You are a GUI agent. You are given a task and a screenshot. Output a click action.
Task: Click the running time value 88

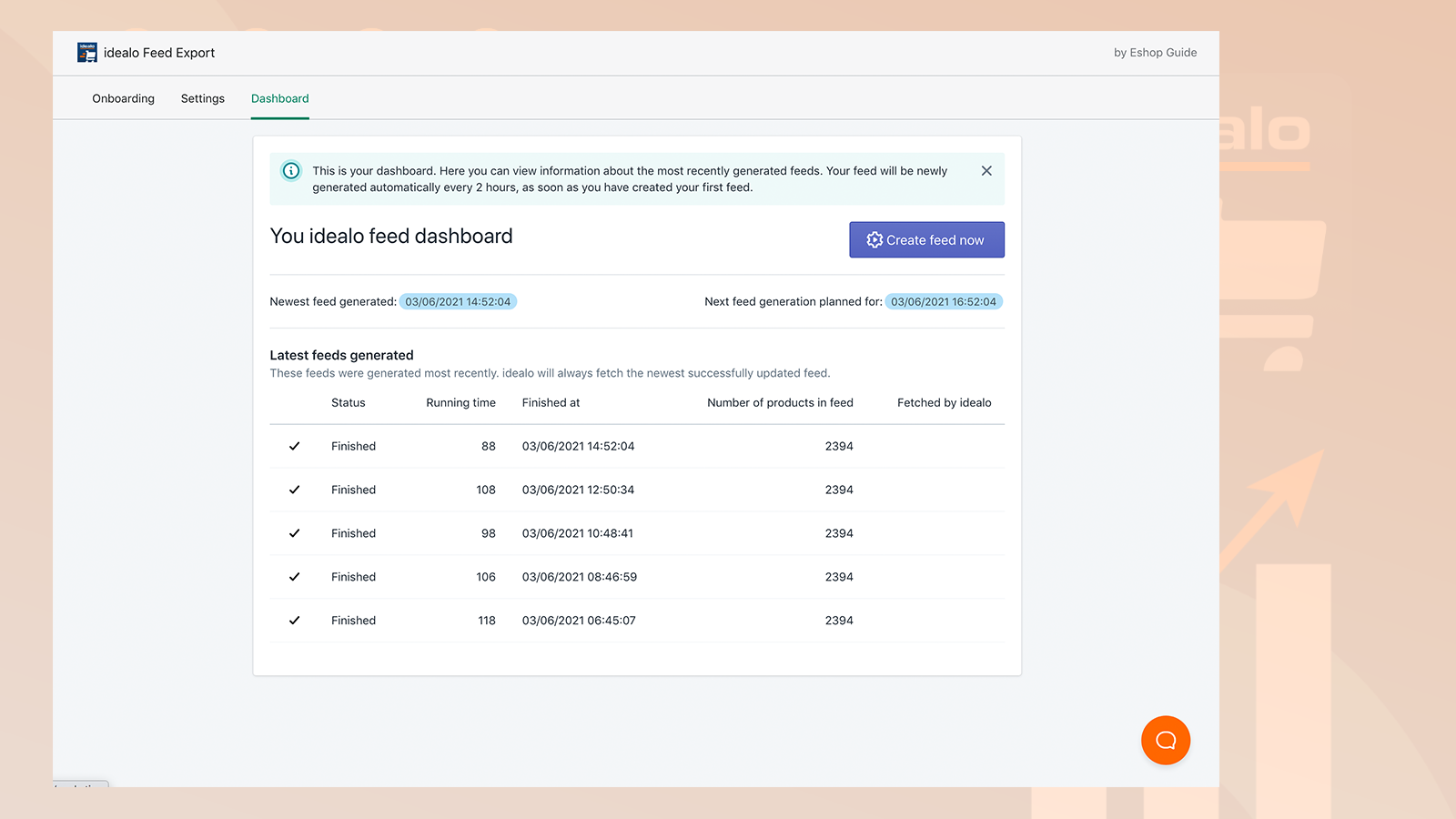pyautogui.click(x=489, y=446)
